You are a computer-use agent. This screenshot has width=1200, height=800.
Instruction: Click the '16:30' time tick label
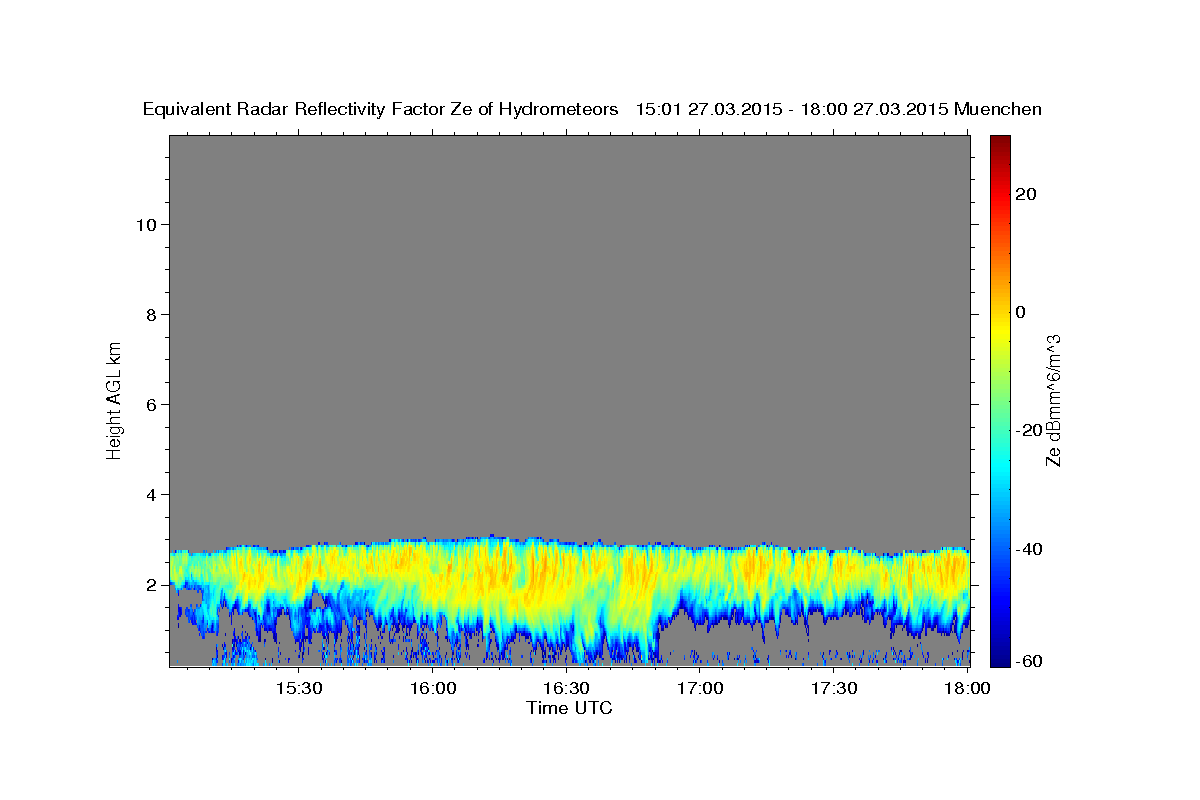coord(566,688)
